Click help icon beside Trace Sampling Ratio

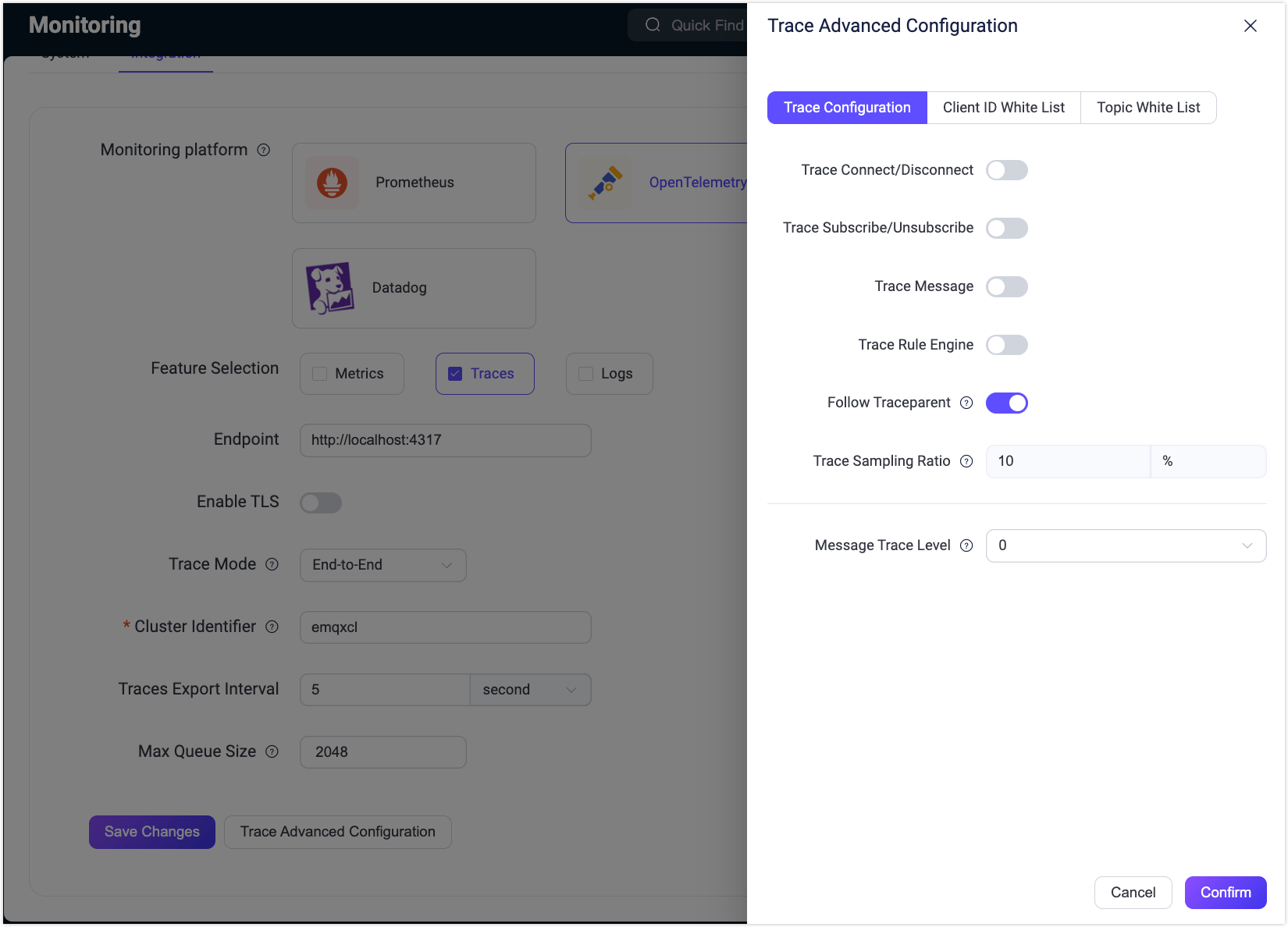[966, 461]
